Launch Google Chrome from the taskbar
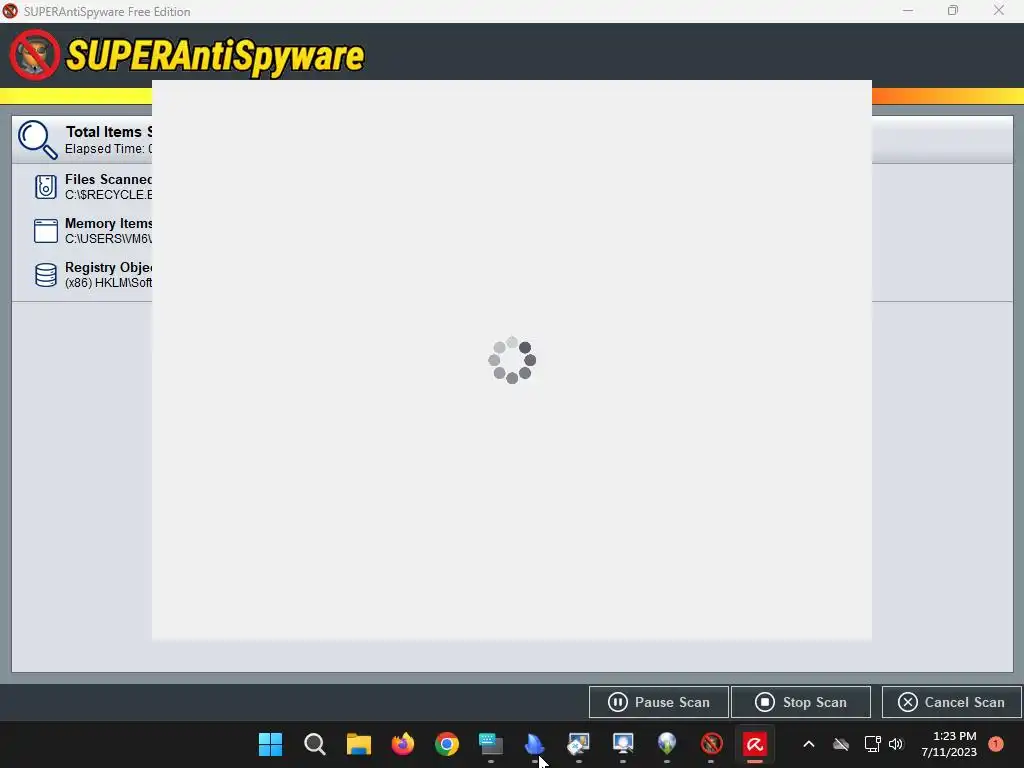 click(447, 744)
